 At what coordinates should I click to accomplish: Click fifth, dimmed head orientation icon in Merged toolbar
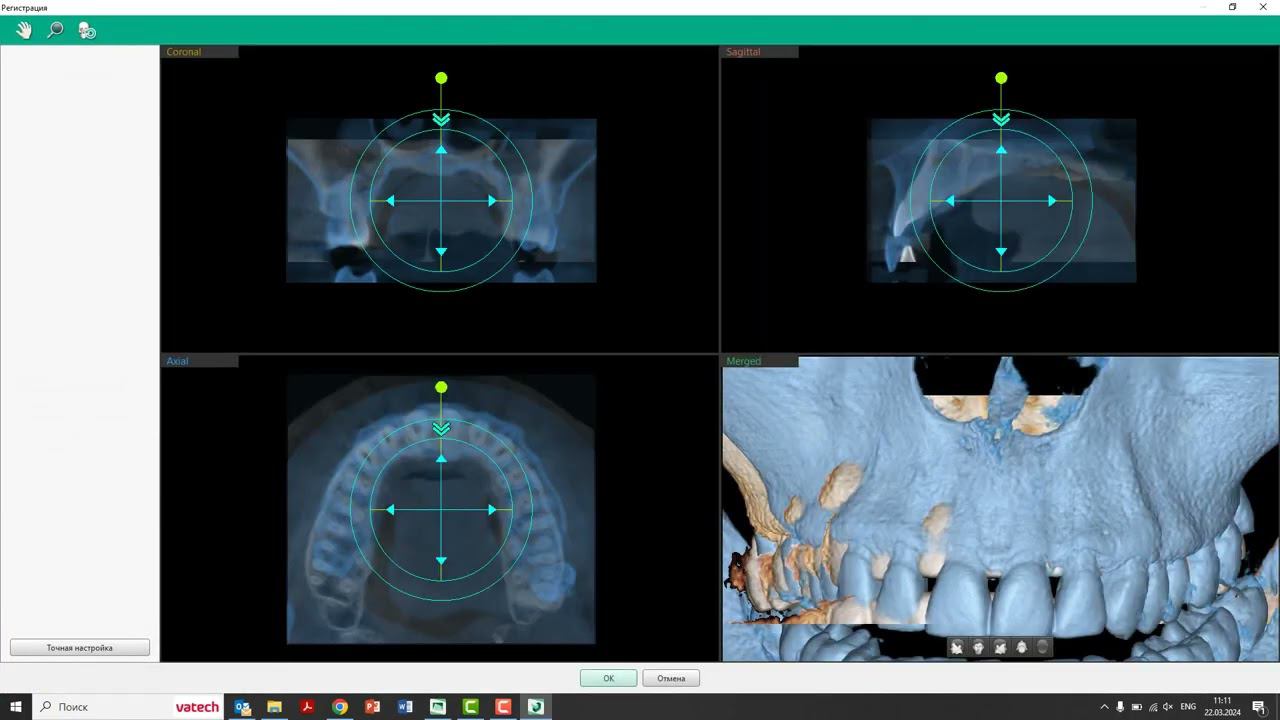[x=1042, y=647]
